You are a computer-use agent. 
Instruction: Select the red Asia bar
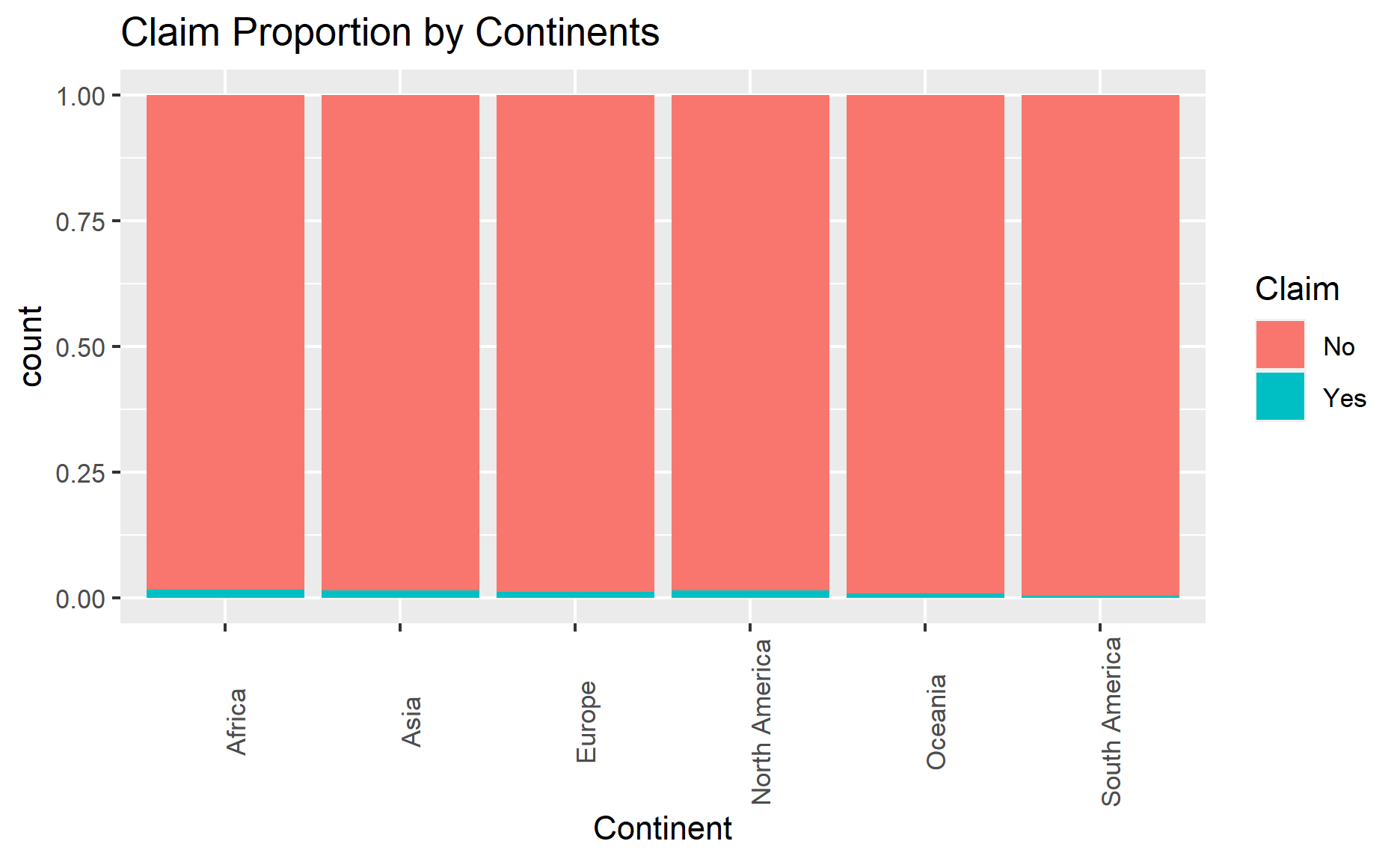coord(400,341)
